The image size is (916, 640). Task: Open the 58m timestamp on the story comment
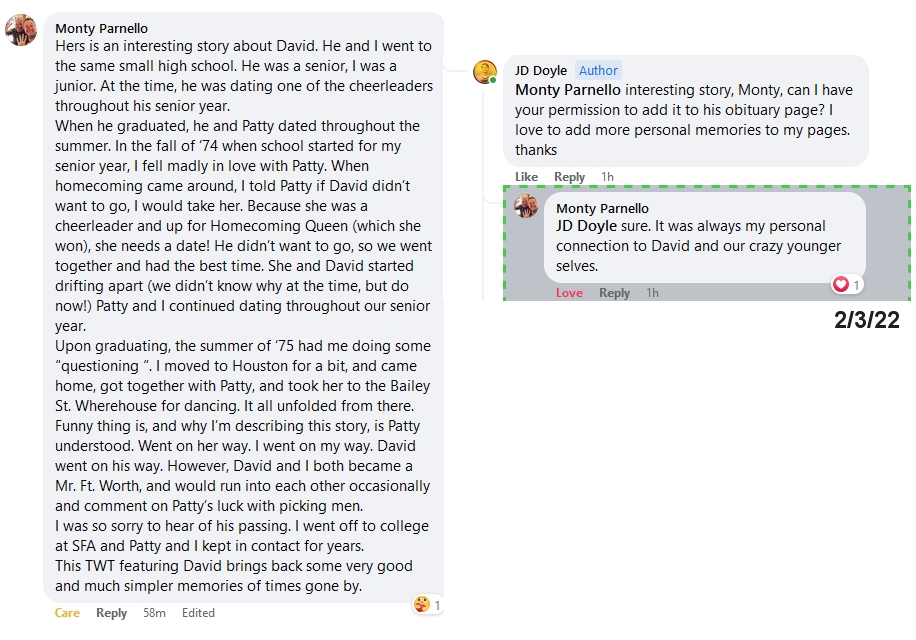point(154,613)
